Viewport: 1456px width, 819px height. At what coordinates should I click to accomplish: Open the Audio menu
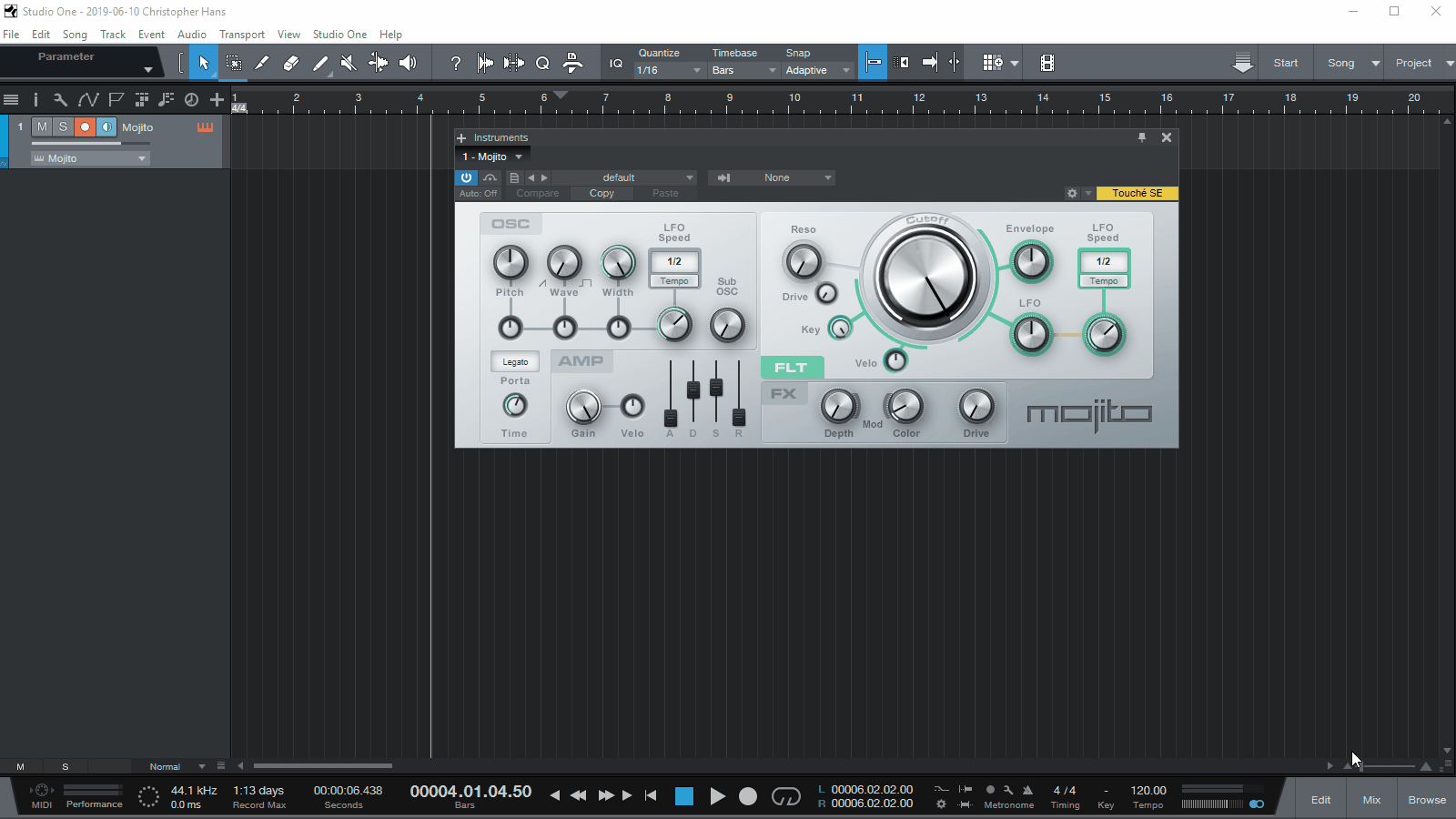click(x=191, y=35)
